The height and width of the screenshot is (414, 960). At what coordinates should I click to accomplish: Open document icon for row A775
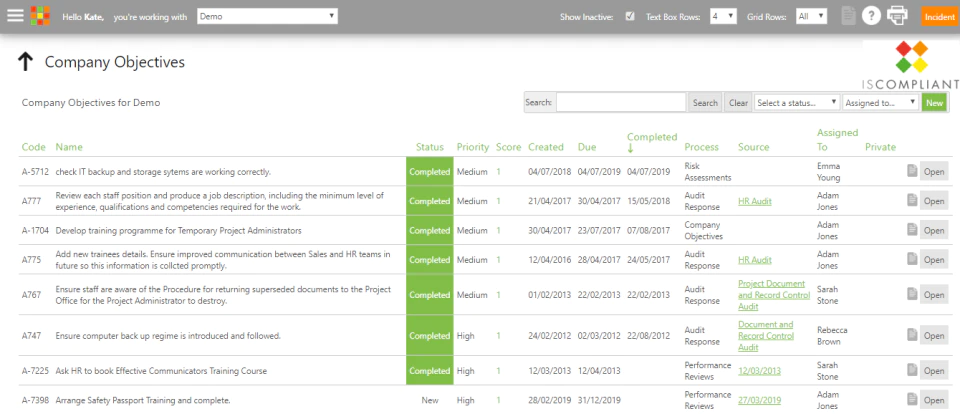[912, 259]
